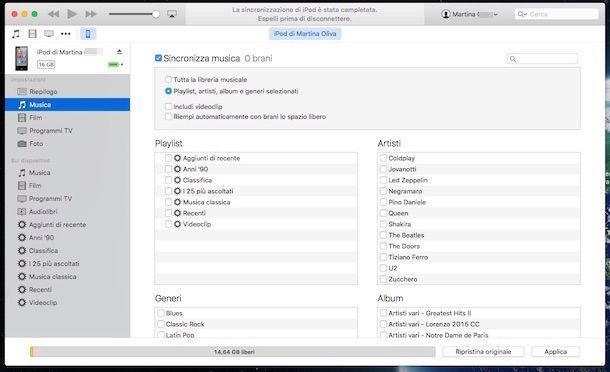Click the play button
Image resolution: width=610 pixels, height=372 pixels.
coord(72,14)
